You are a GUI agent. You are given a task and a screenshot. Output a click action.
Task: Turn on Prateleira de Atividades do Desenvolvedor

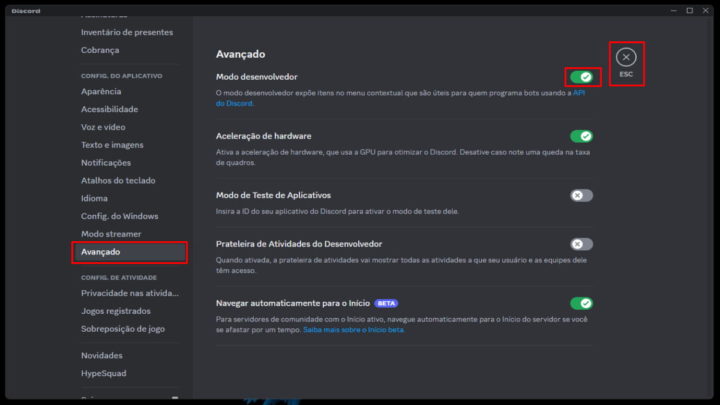pyautogui.click(x=581, y=244)
